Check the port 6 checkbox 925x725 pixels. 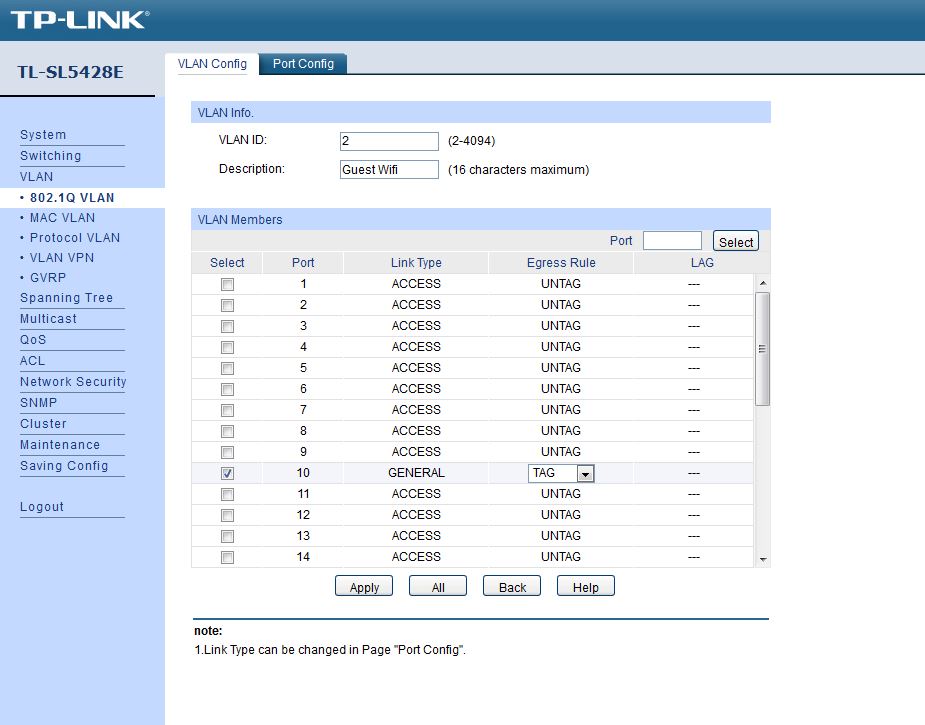[x=227, y=389]
